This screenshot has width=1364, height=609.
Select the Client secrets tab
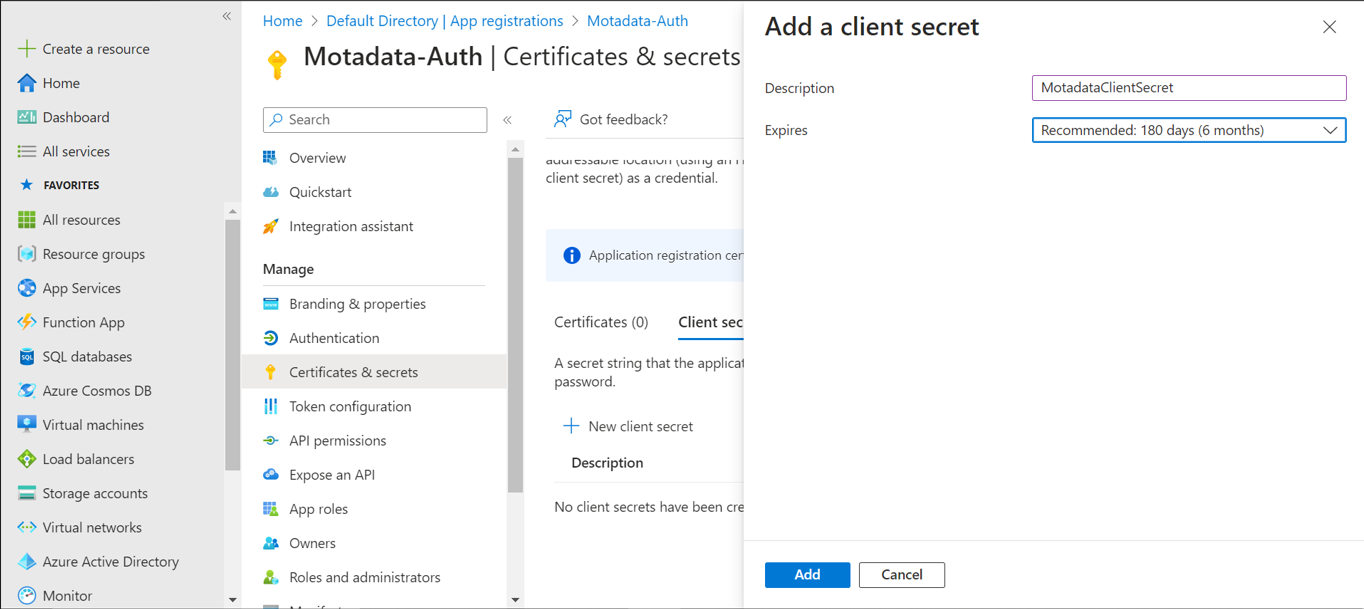[x=710, y=322]
